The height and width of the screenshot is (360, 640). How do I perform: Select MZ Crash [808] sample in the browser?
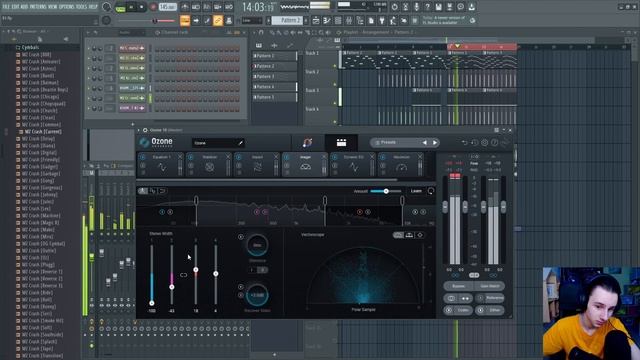36,54
